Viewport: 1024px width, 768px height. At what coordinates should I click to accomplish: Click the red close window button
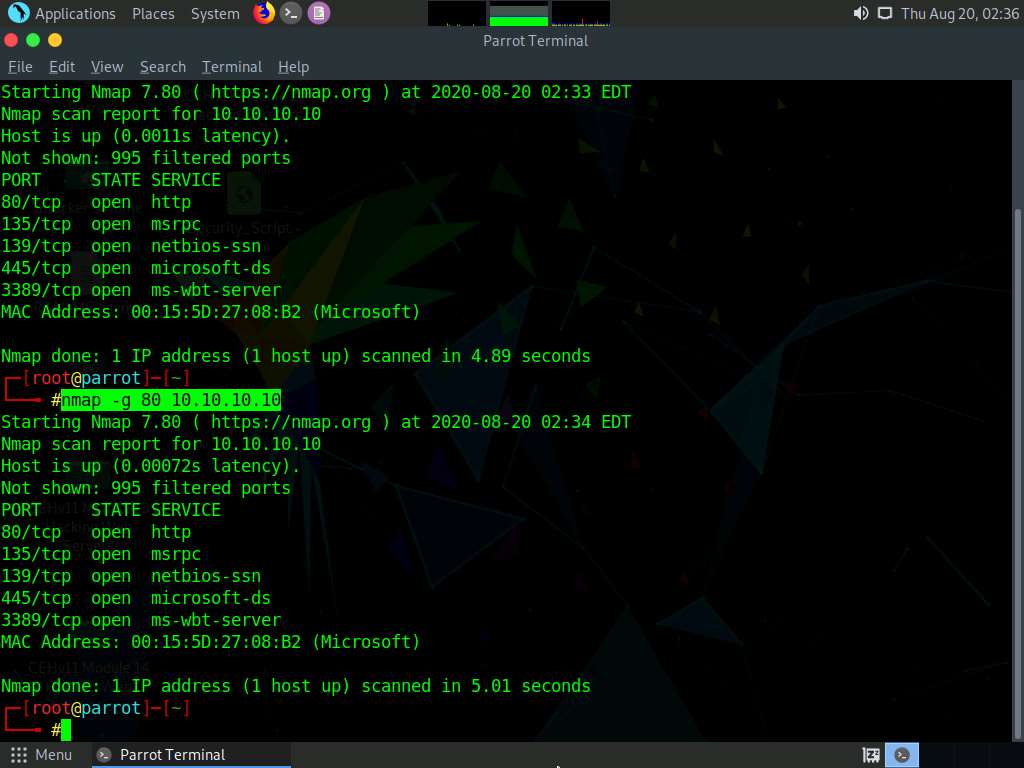(x=10, y=40)
